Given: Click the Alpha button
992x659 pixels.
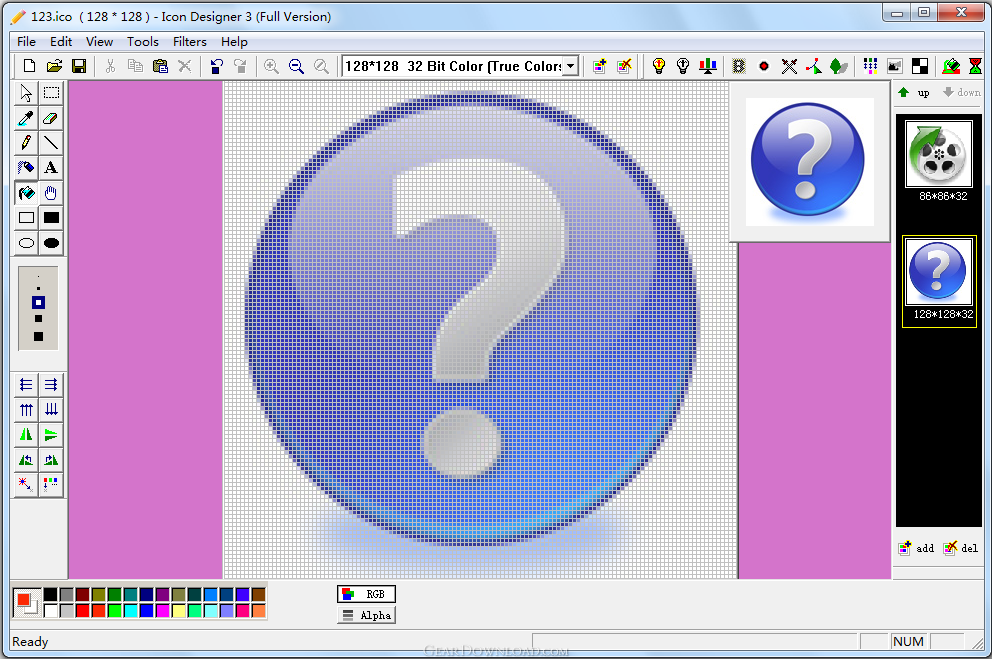Looking at the screenshot, I should coord(366,615).
